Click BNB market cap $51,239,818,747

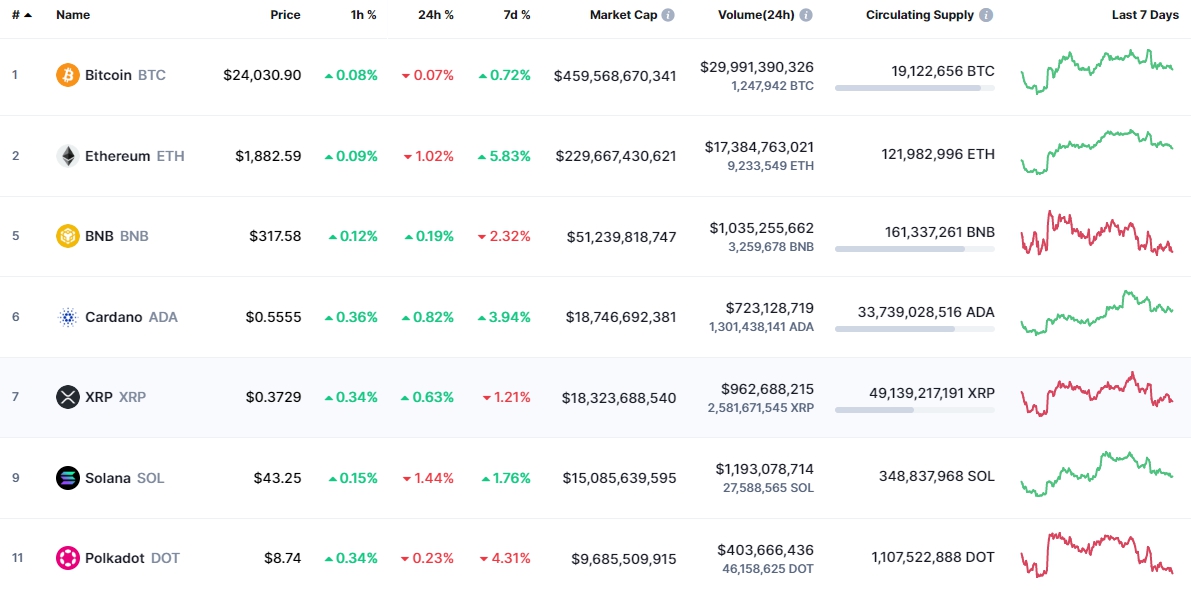[x=621, y=237]
